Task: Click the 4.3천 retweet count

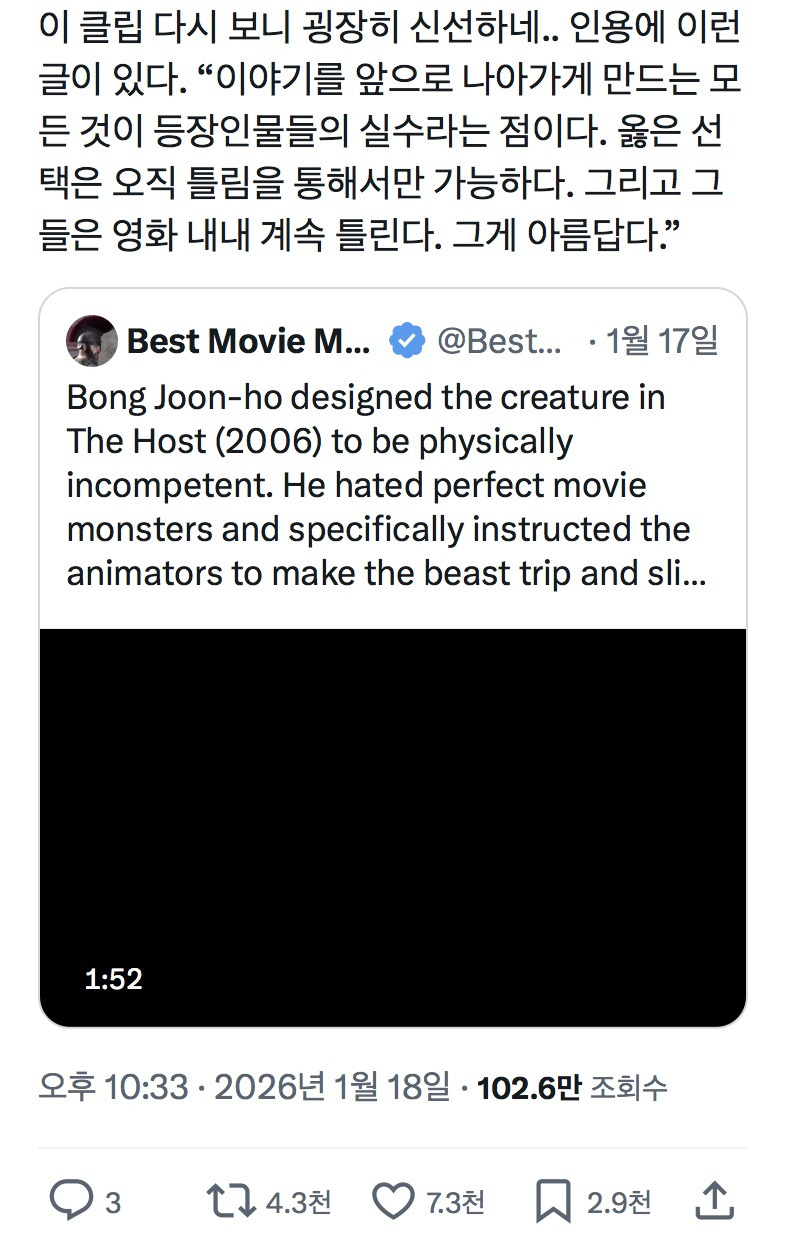Action: (x=298, y=1202)
